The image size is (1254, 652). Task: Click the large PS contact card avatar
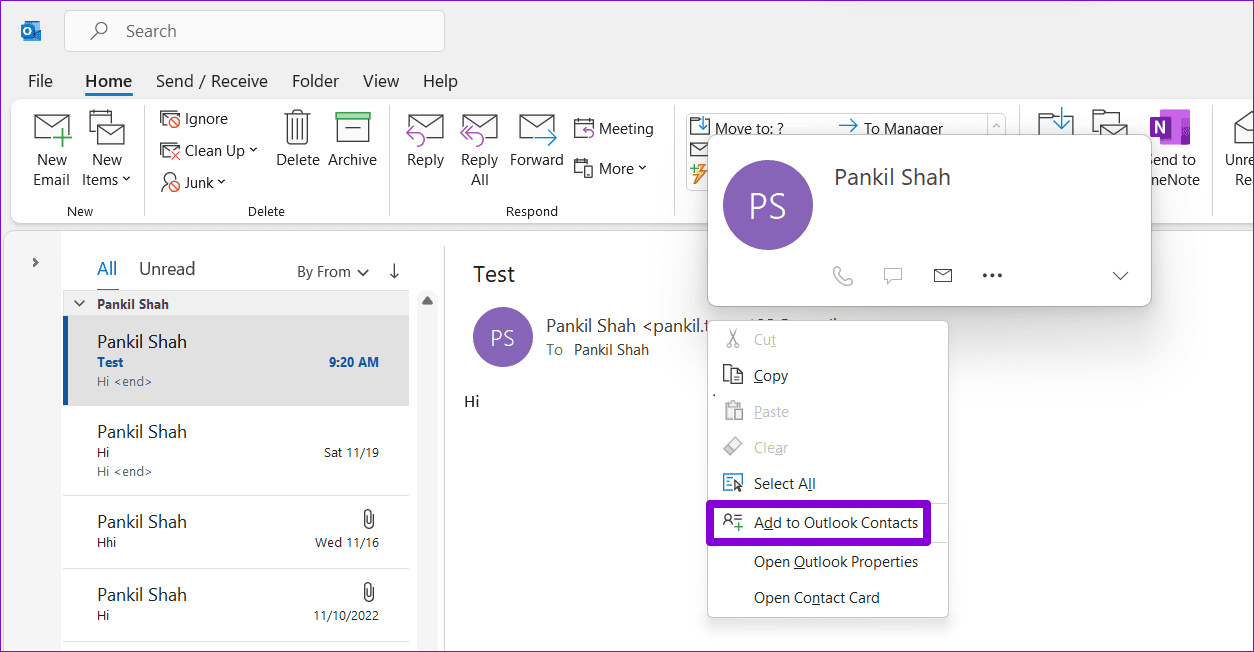tap(768, 205)
